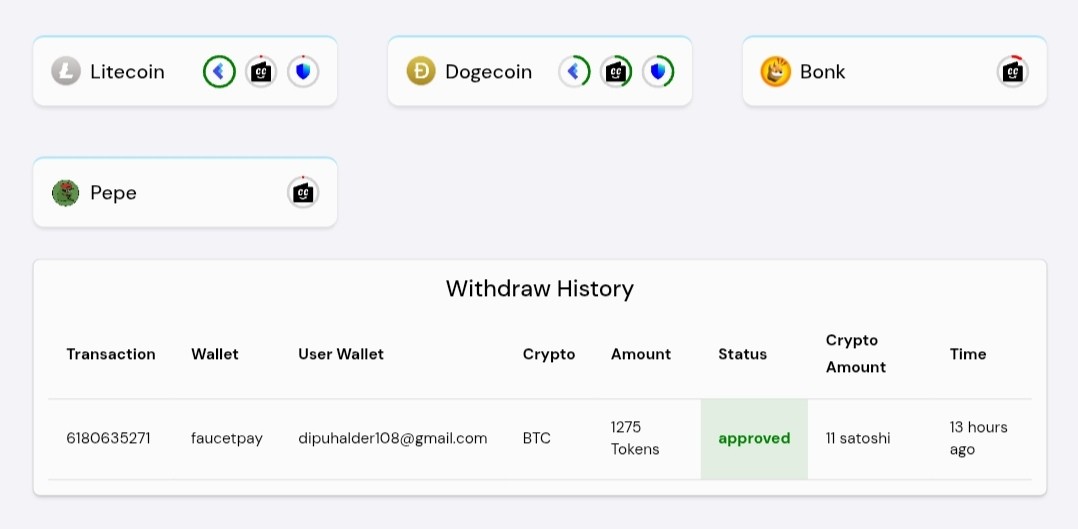Click the Status column header
This screenshot has height=529, width=1078.
(x=742, y=354)
